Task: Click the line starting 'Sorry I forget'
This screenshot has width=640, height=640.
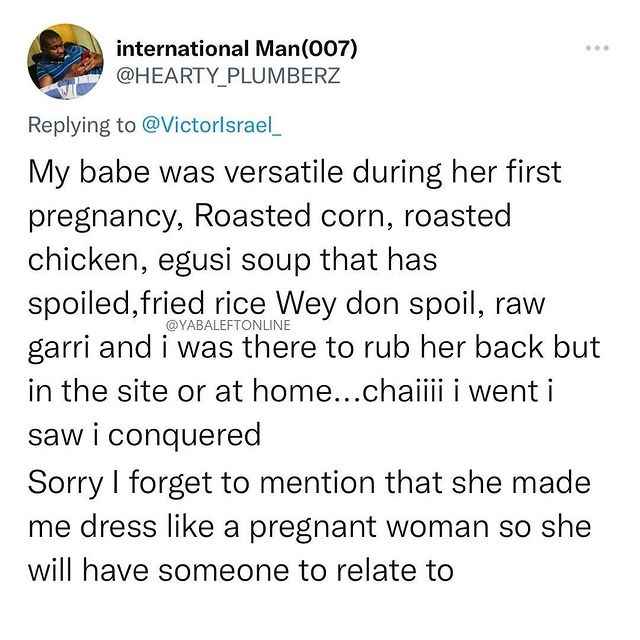Action: click(309, 483)
